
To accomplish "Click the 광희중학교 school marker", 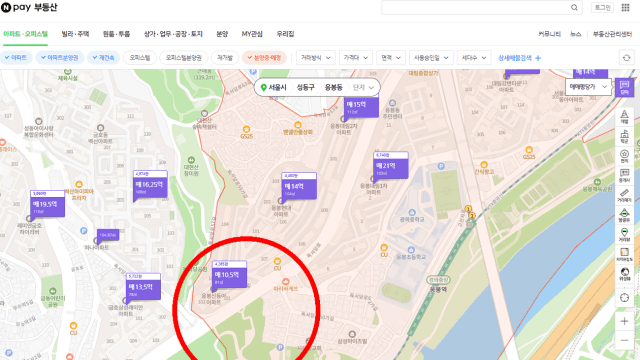I will (x=412, y=212).
